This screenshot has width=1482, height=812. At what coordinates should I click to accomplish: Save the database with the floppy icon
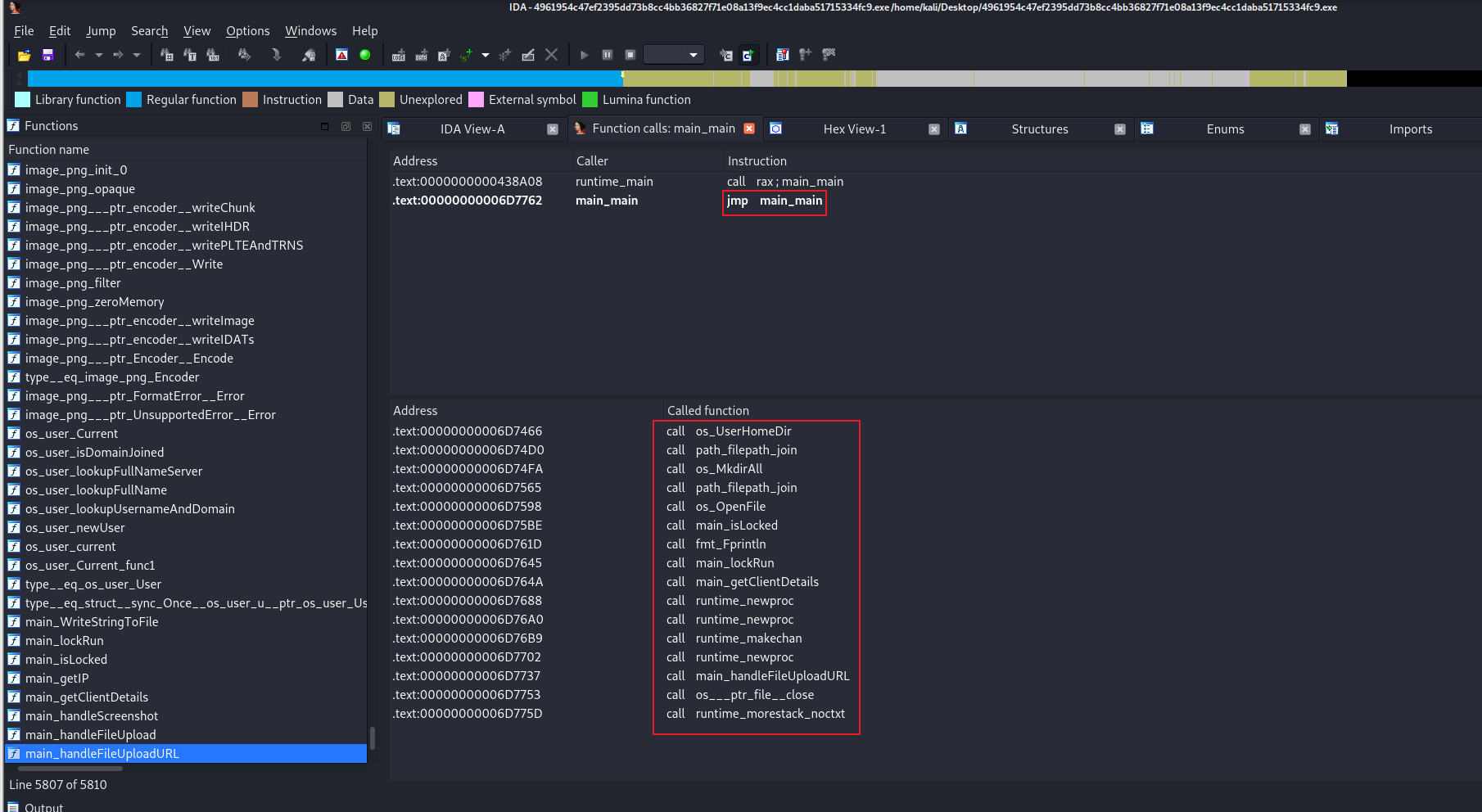(47, 55)
